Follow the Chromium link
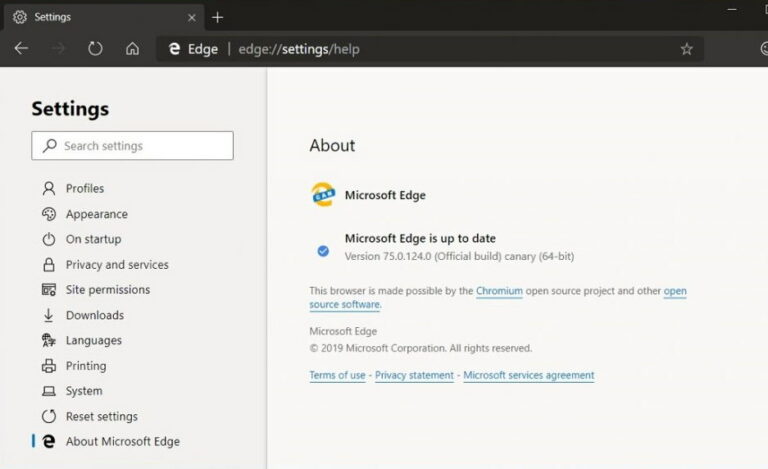 coord(499,291)
